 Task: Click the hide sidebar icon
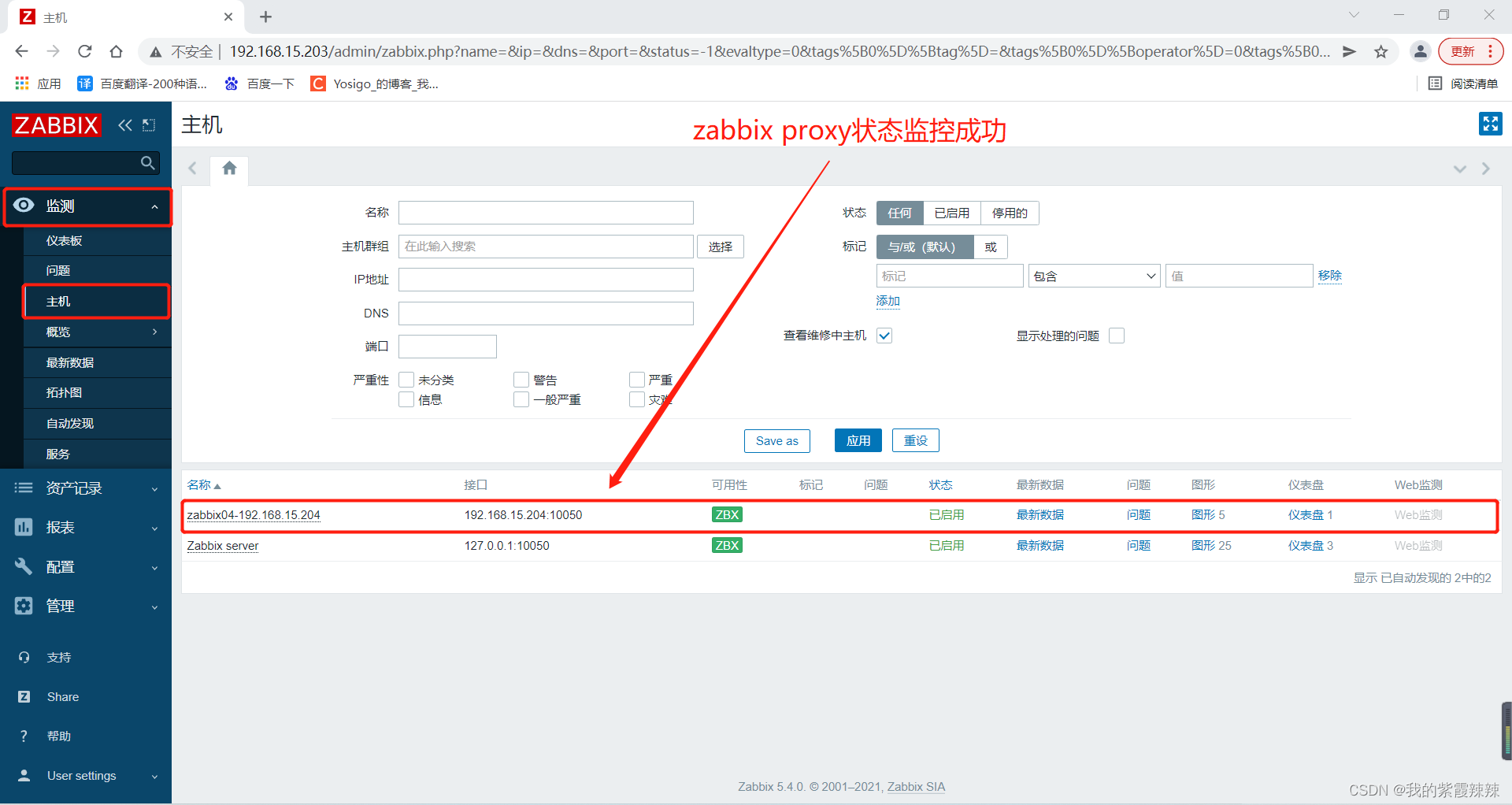pos(149,125)
